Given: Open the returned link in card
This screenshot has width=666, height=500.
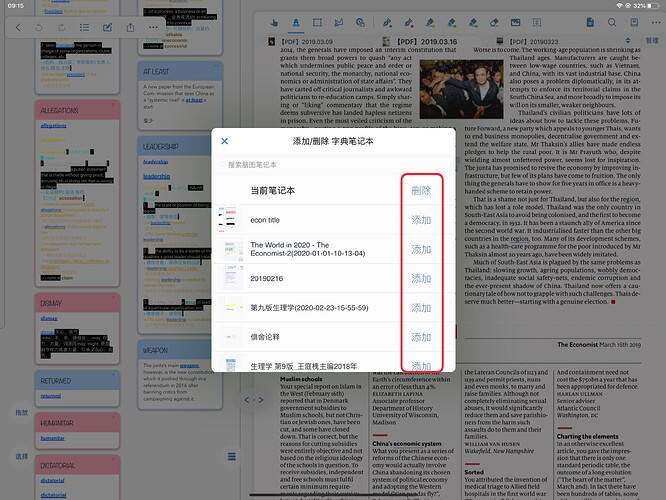Looking at the screenshot, I should click(51, 396).
